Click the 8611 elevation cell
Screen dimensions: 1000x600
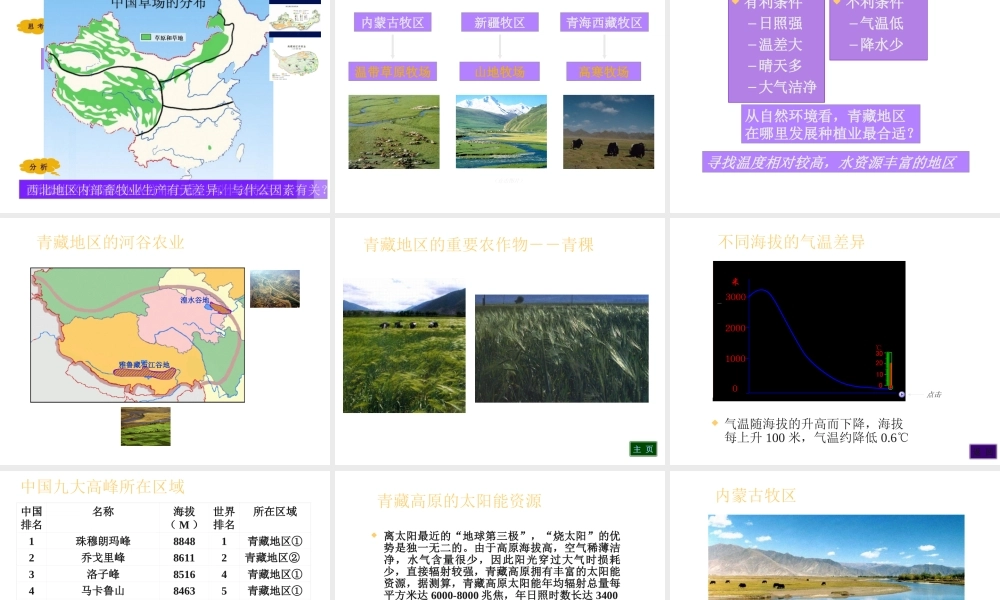[184, 558]
